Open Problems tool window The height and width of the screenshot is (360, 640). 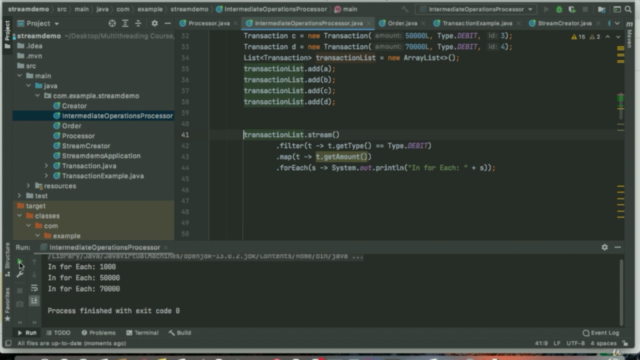pos(98,333)
